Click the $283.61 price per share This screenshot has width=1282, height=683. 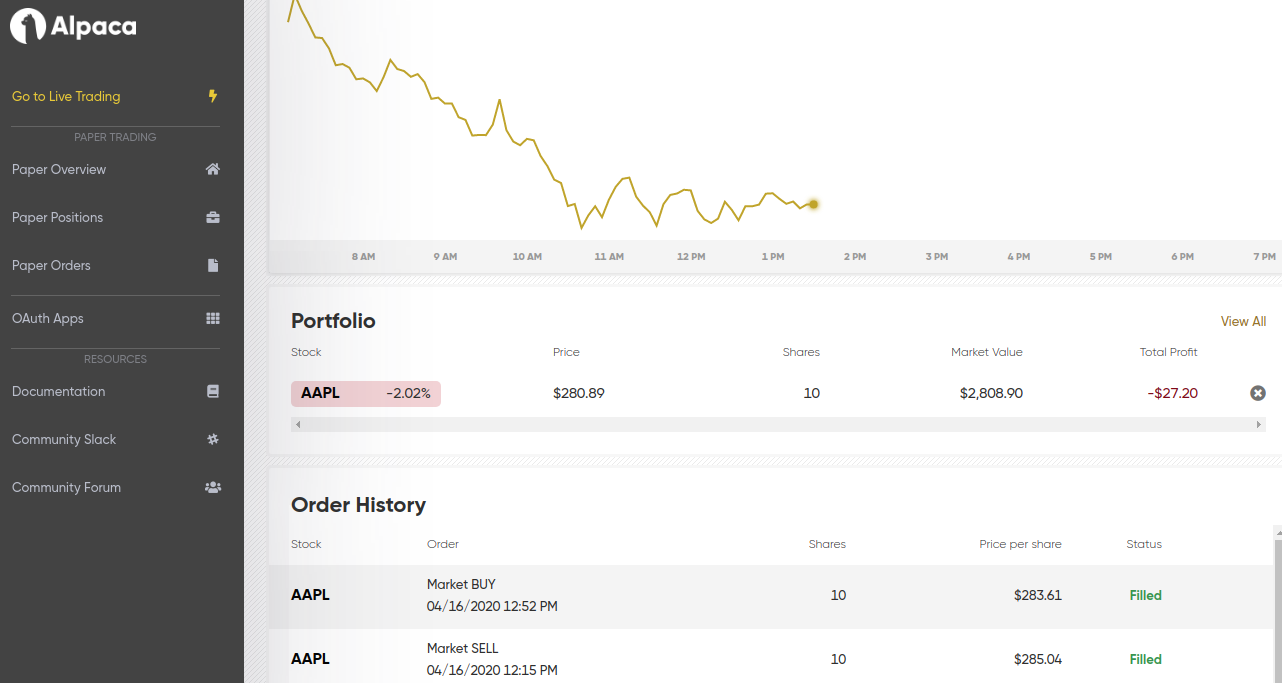[1037, 595]
